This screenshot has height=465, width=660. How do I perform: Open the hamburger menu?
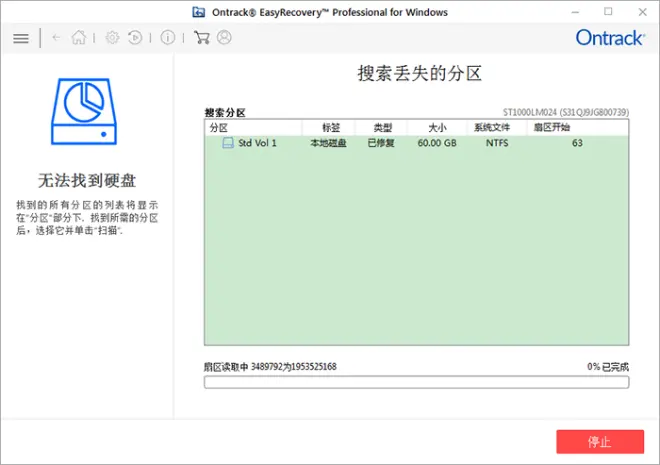pos(21,38)
